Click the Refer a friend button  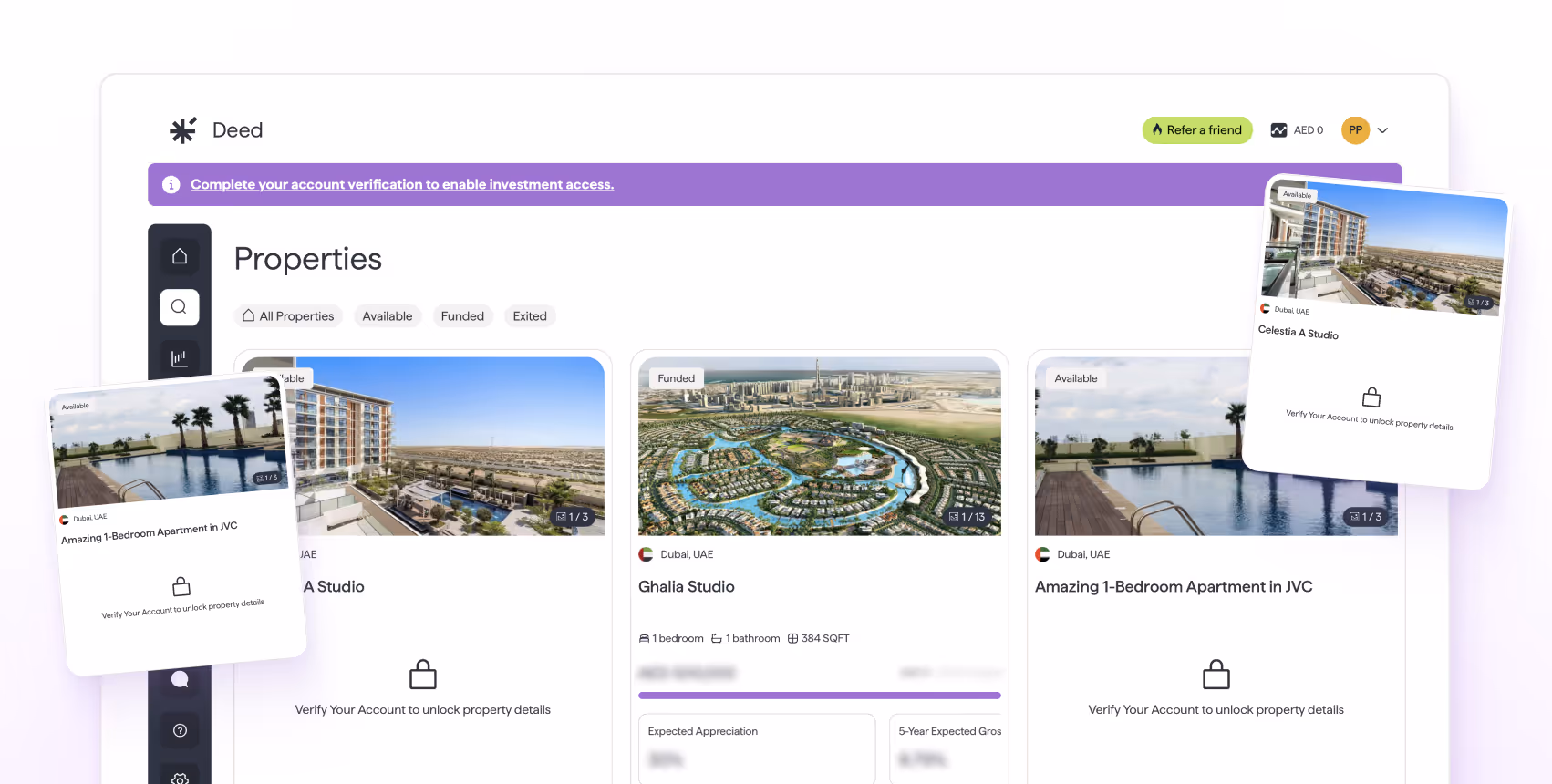1197,130
